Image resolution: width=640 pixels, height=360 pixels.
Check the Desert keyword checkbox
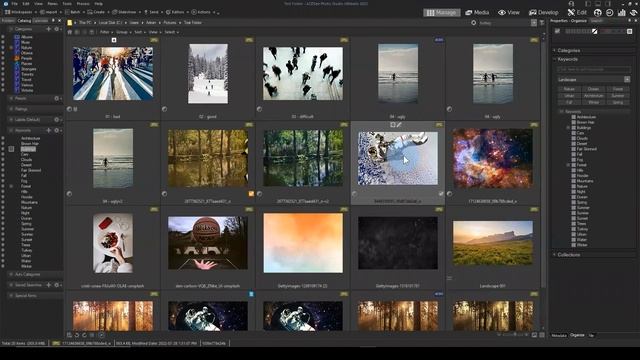(573, 143)
